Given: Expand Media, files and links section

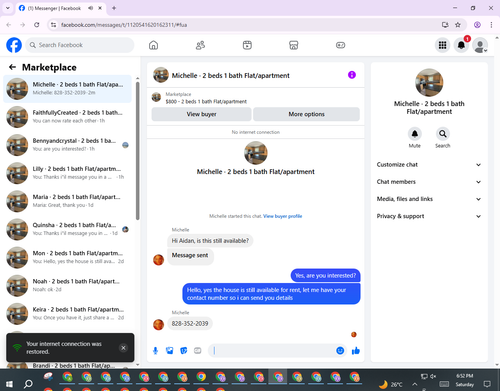Looking at the screenshot, I should [429, 199].
